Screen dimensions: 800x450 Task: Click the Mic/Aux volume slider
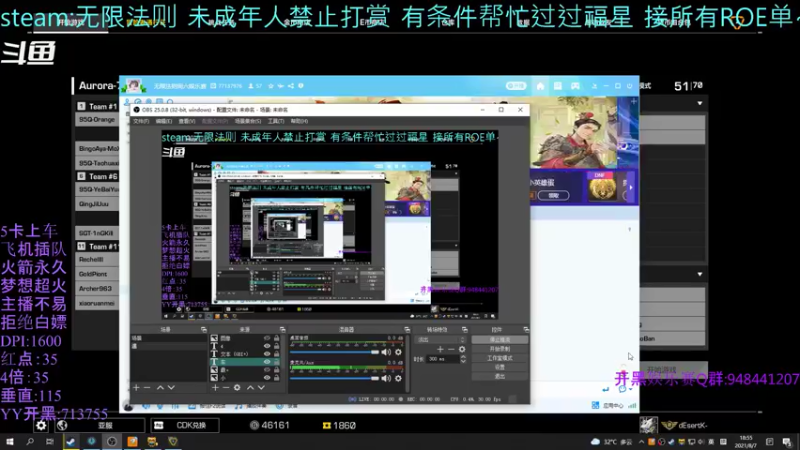pyautogui.click(x=335, y=378)
